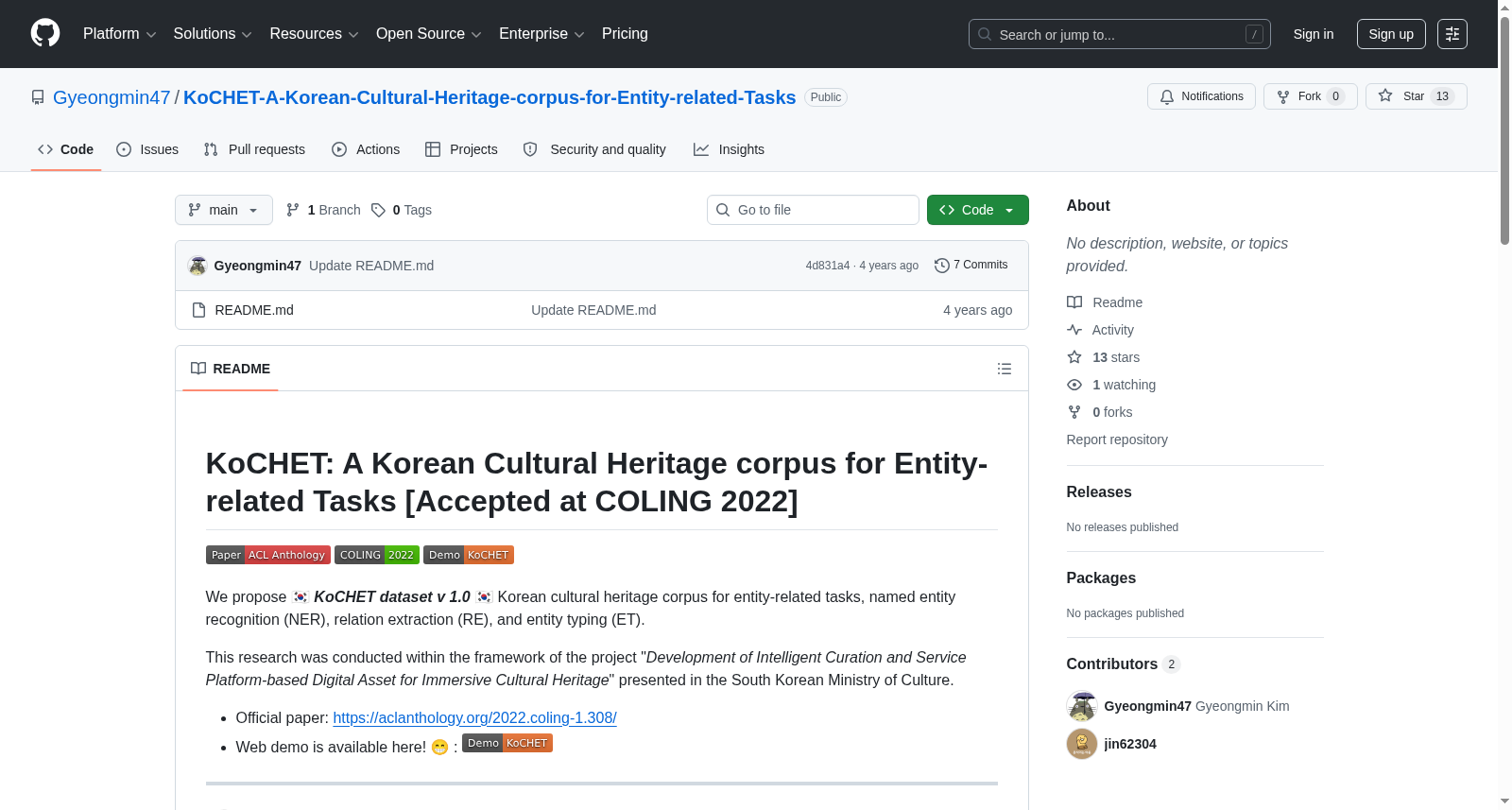This screenshot has width=1512, height=810.
Task: Click the Sign in link
Action: [x=1314, y=34]
